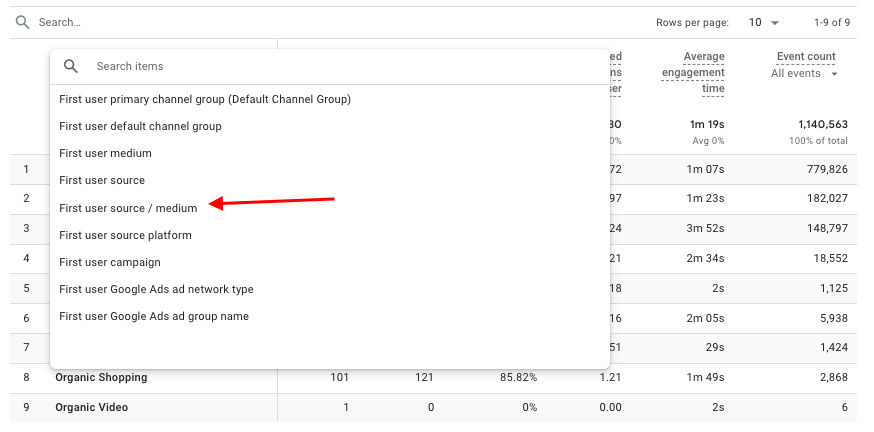Choose First user default channel group
This screenshot has width=874, height=432.
click(x=140, y=126)
